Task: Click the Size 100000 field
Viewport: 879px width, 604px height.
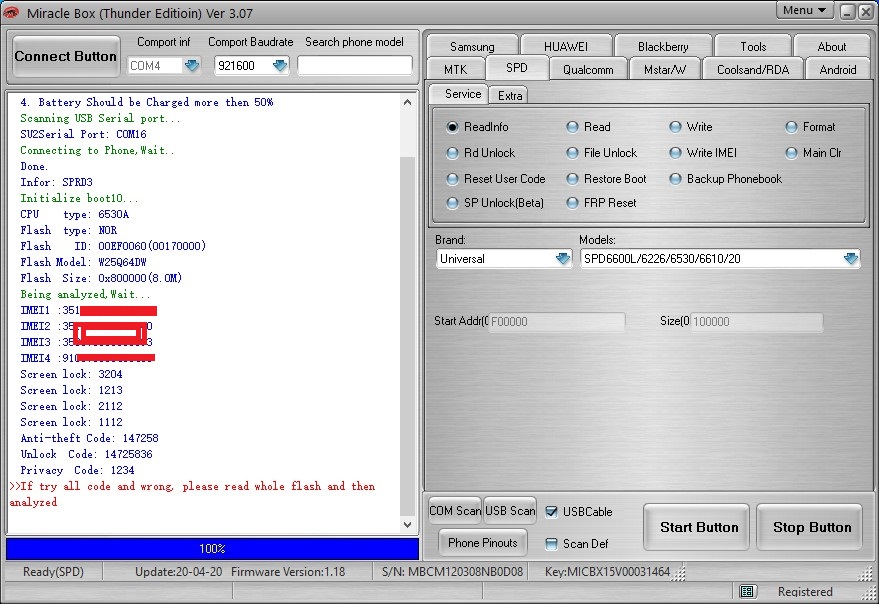Action: (757, 321)
